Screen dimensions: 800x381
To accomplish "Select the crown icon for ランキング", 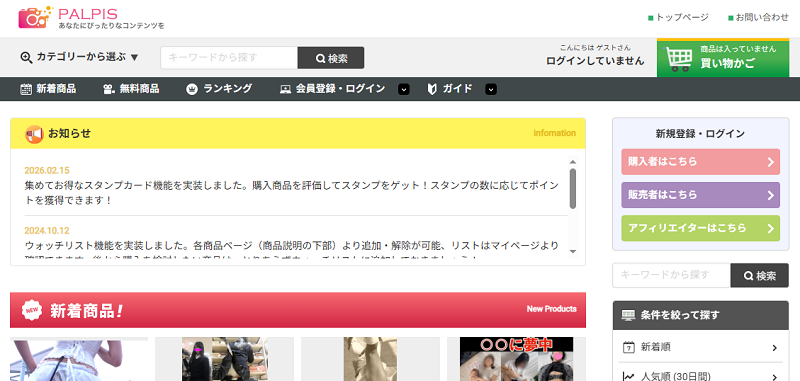I will (192, 89).
